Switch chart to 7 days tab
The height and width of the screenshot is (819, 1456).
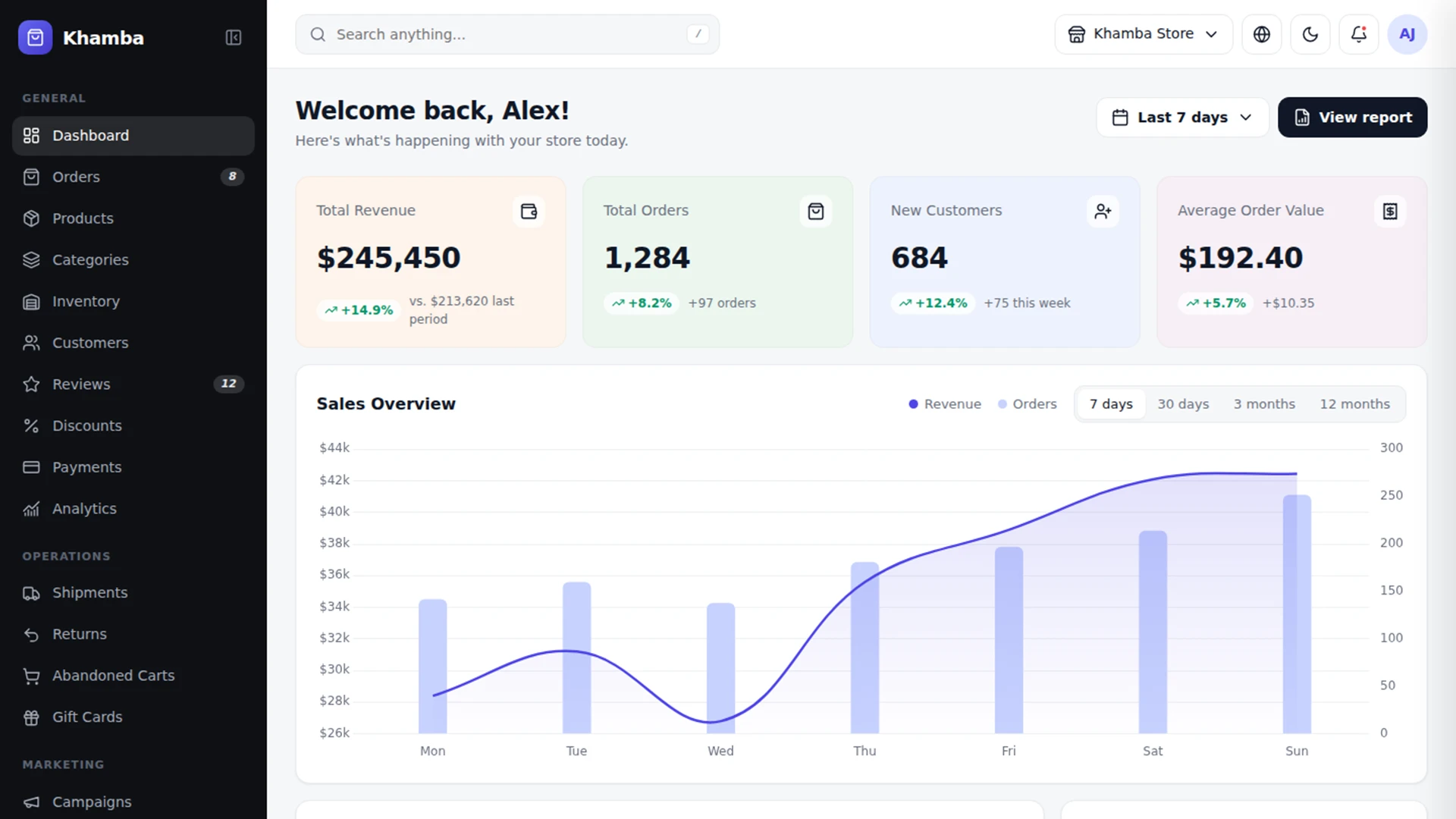point(1111,404)
